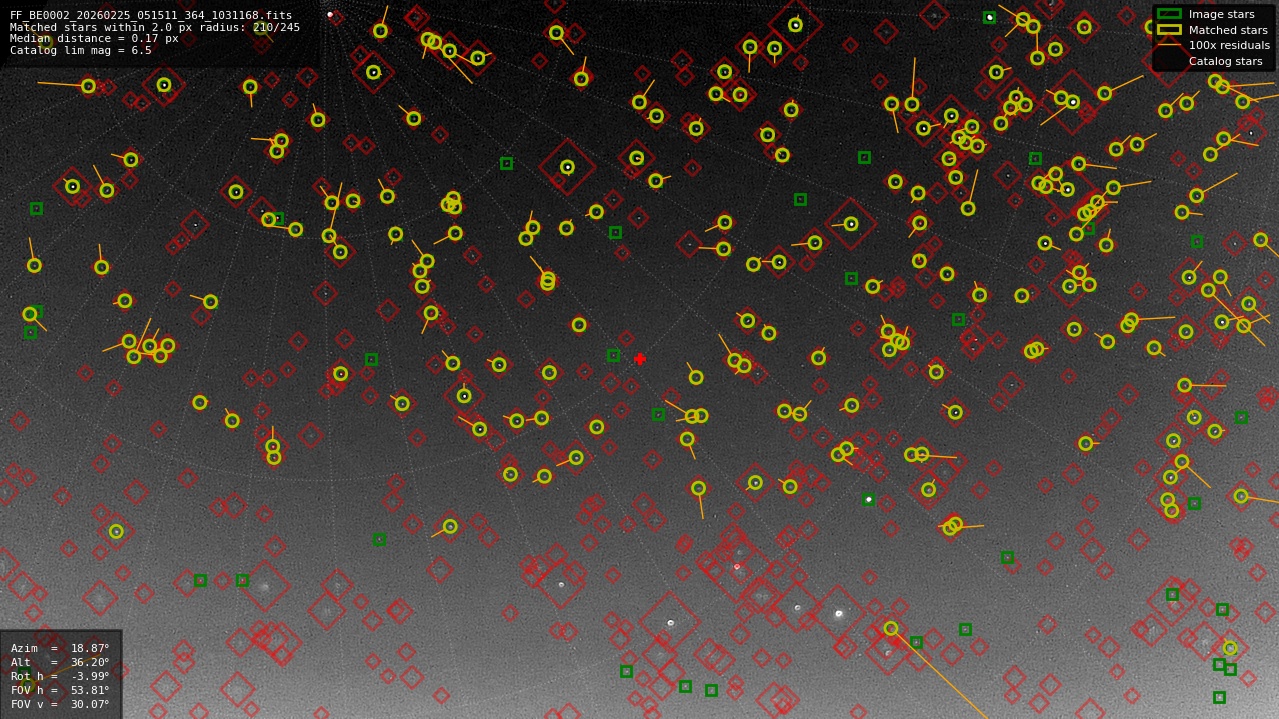
Task: Click the red cross center marker
Action: tap(640, 359)
